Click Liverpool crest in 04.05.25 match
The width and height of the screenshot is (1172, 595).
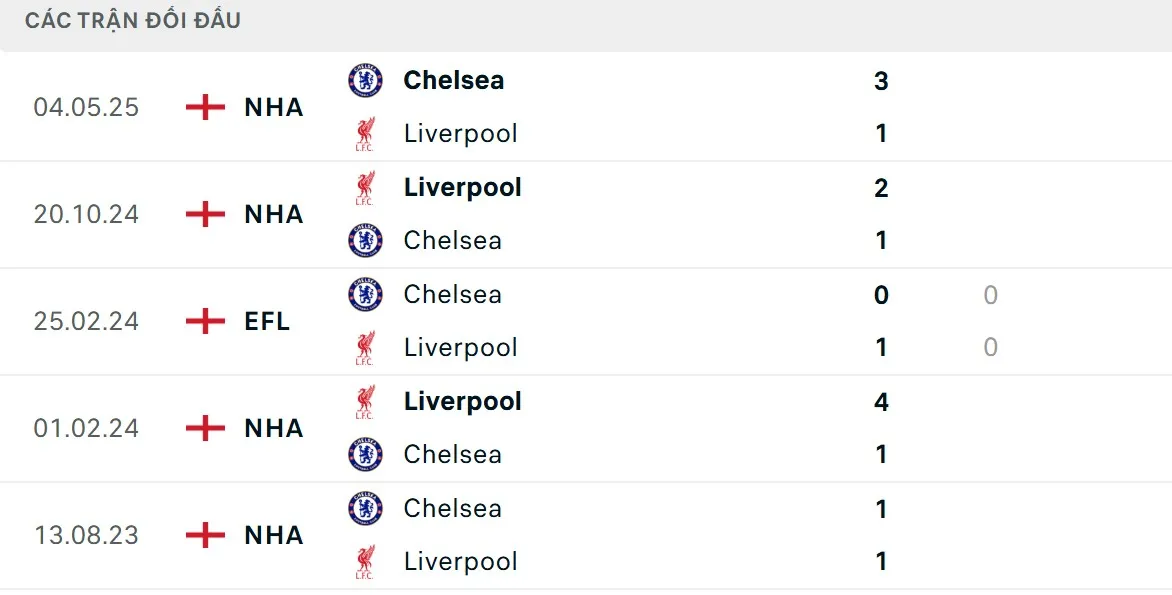tap(365, 133)
